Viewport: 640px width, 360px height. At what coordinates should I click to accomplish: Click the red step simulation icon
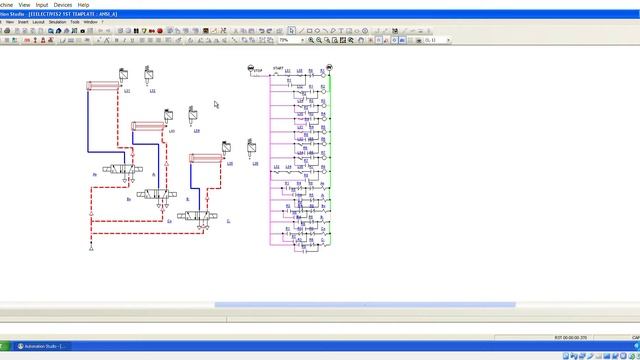coord(152,31)
